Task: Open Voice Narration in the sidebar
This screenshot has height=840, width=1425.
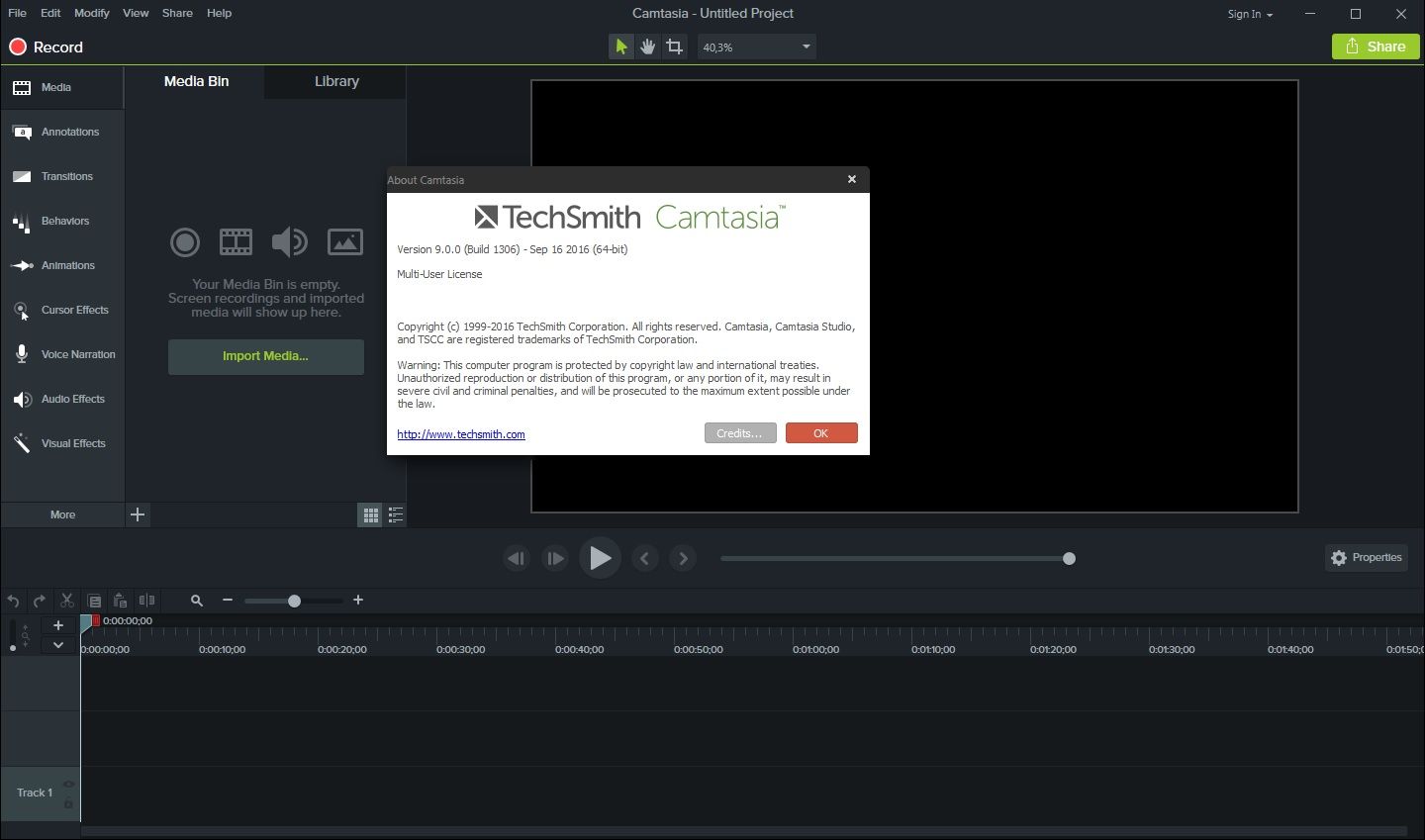Action: 61,354
